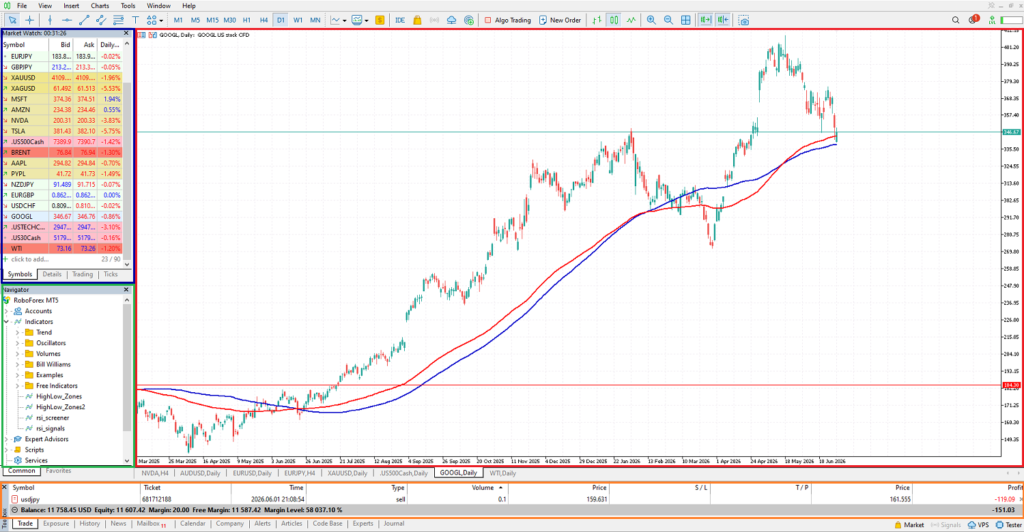Click the LVL account level icon
This screenshot has width=1024, height=532.
pyautogui.click(x=992, y=20)
